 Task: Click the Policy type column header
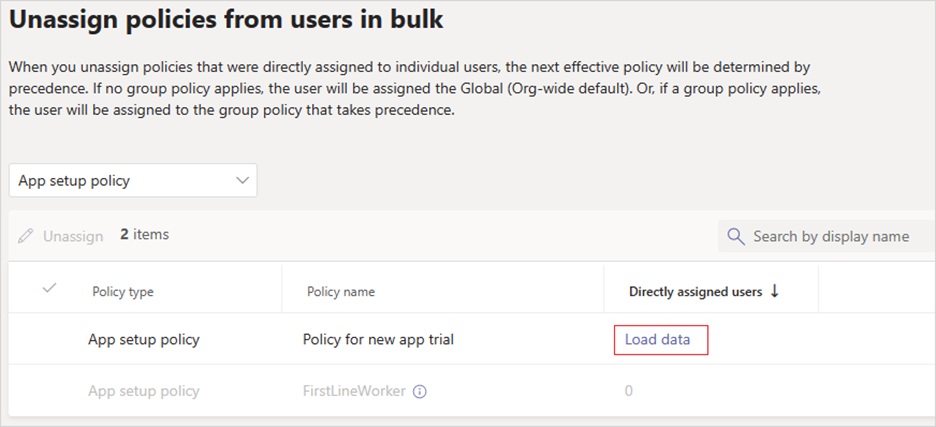pyautogui.click(x=123, y=292)
